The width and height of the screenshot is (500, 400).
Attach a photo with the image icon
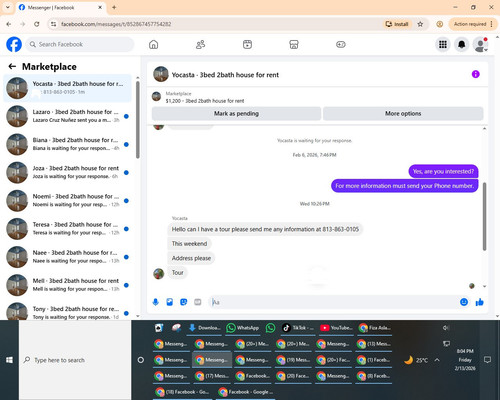click(170, 302)
